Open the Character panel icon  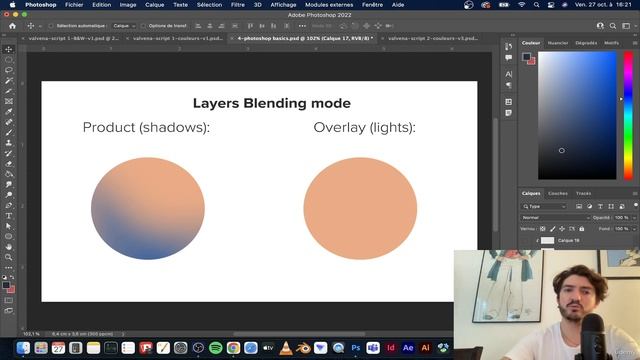(508, 74)
